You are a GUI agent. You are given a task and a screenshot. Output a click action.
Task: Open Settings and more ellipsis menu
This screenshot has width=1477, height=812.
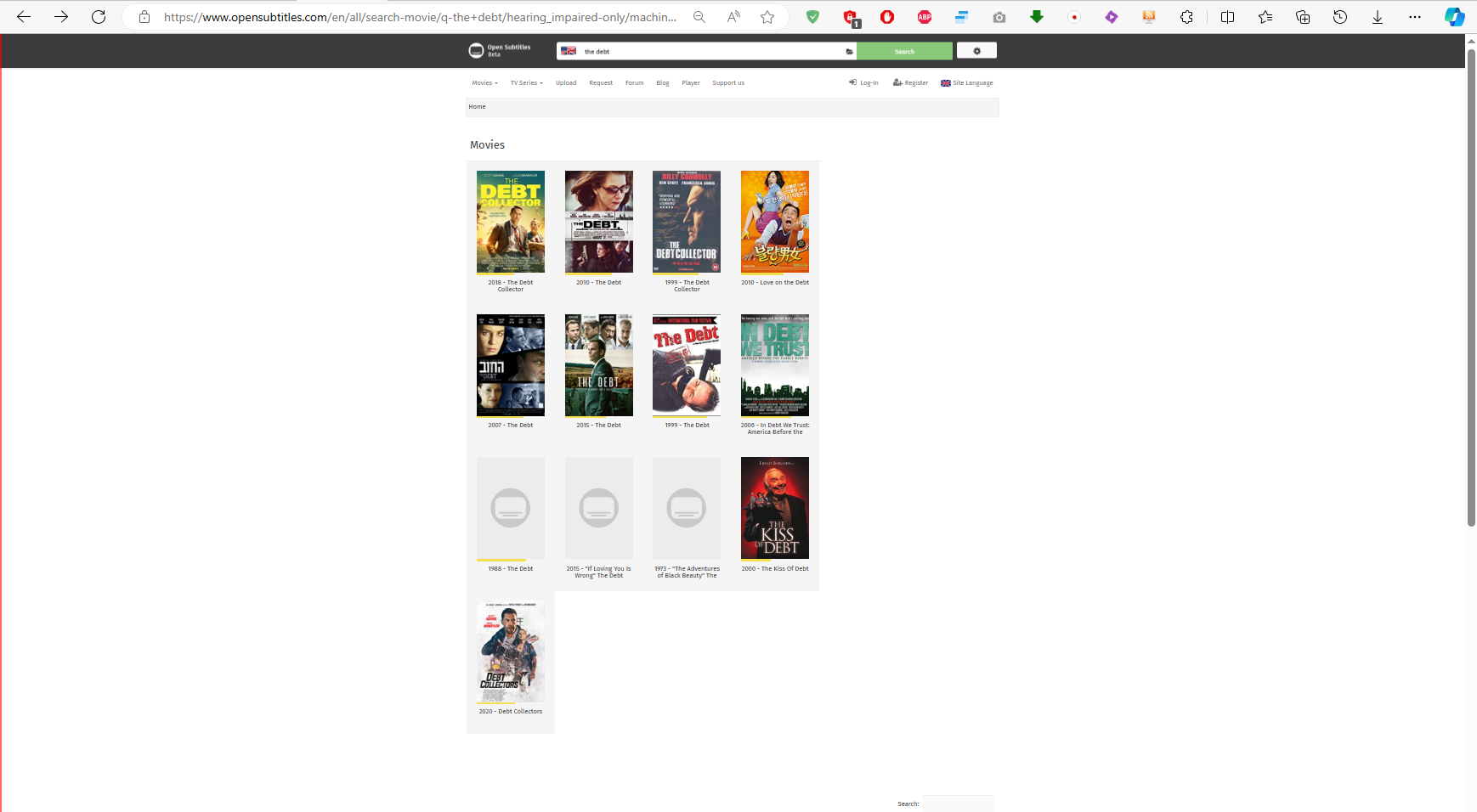(x=1415, y=17)
